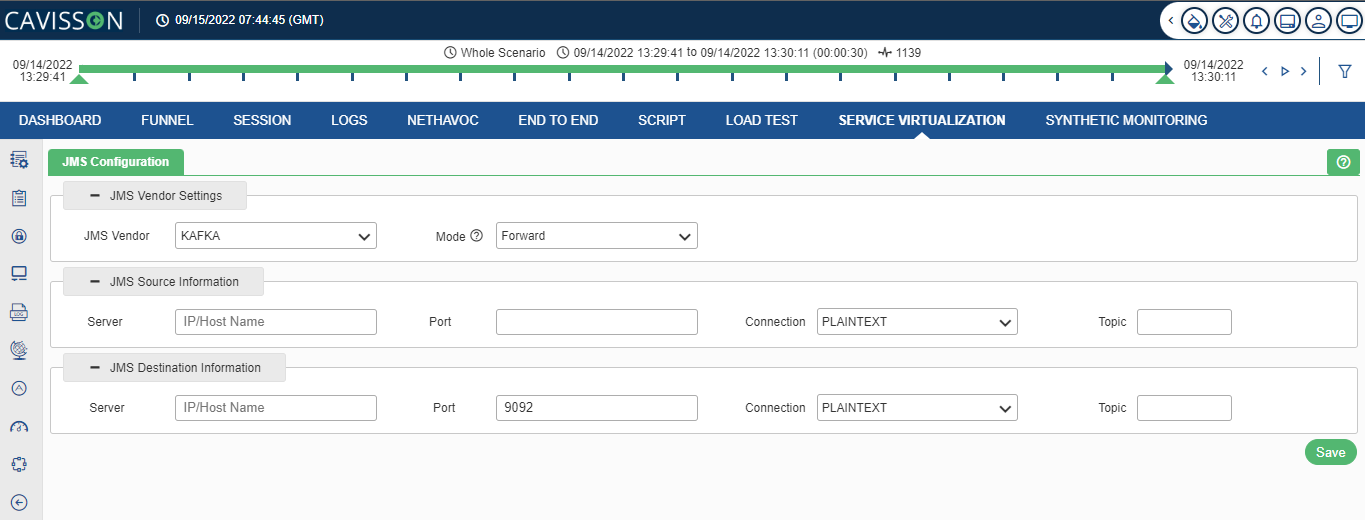Open the paint bucket theme icon
The height and width of the screenshot is (520, 1365).
pos(1195,20)
